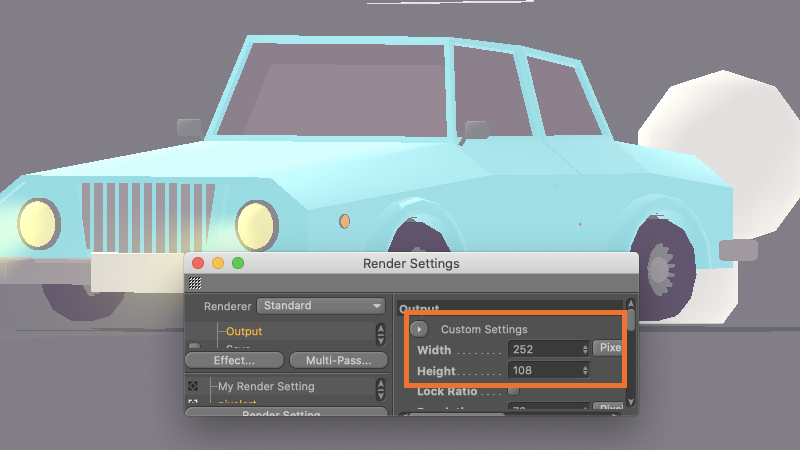This screenshot has height=450, width=800.
Task: Open the Renderer dropdown set to Standard
Action: click(321, 306)
